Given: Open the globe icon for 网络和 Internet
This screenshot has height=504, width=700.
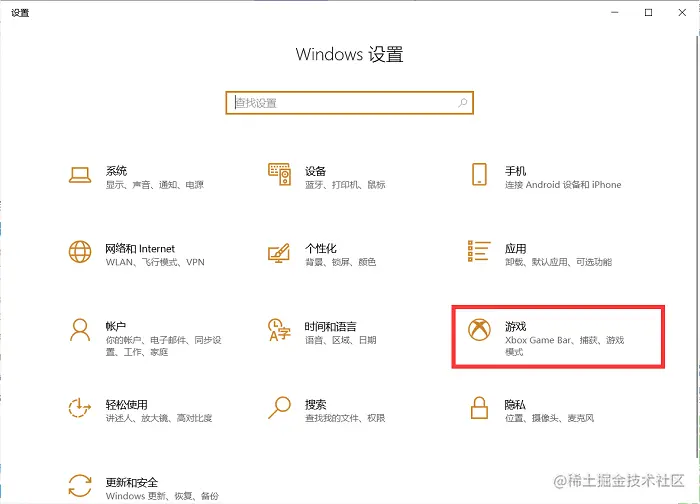Looking at the screenshot, I should point(80,252).
